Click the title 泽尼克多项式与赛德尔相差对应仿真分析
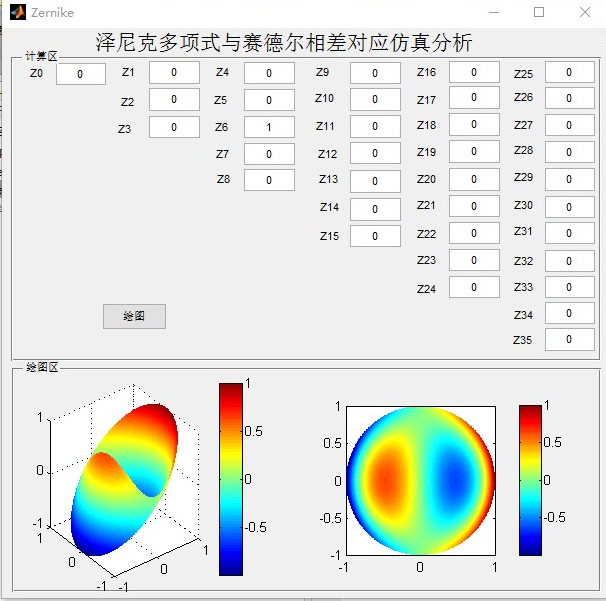The image size is (606, 601). coord(284,43)
